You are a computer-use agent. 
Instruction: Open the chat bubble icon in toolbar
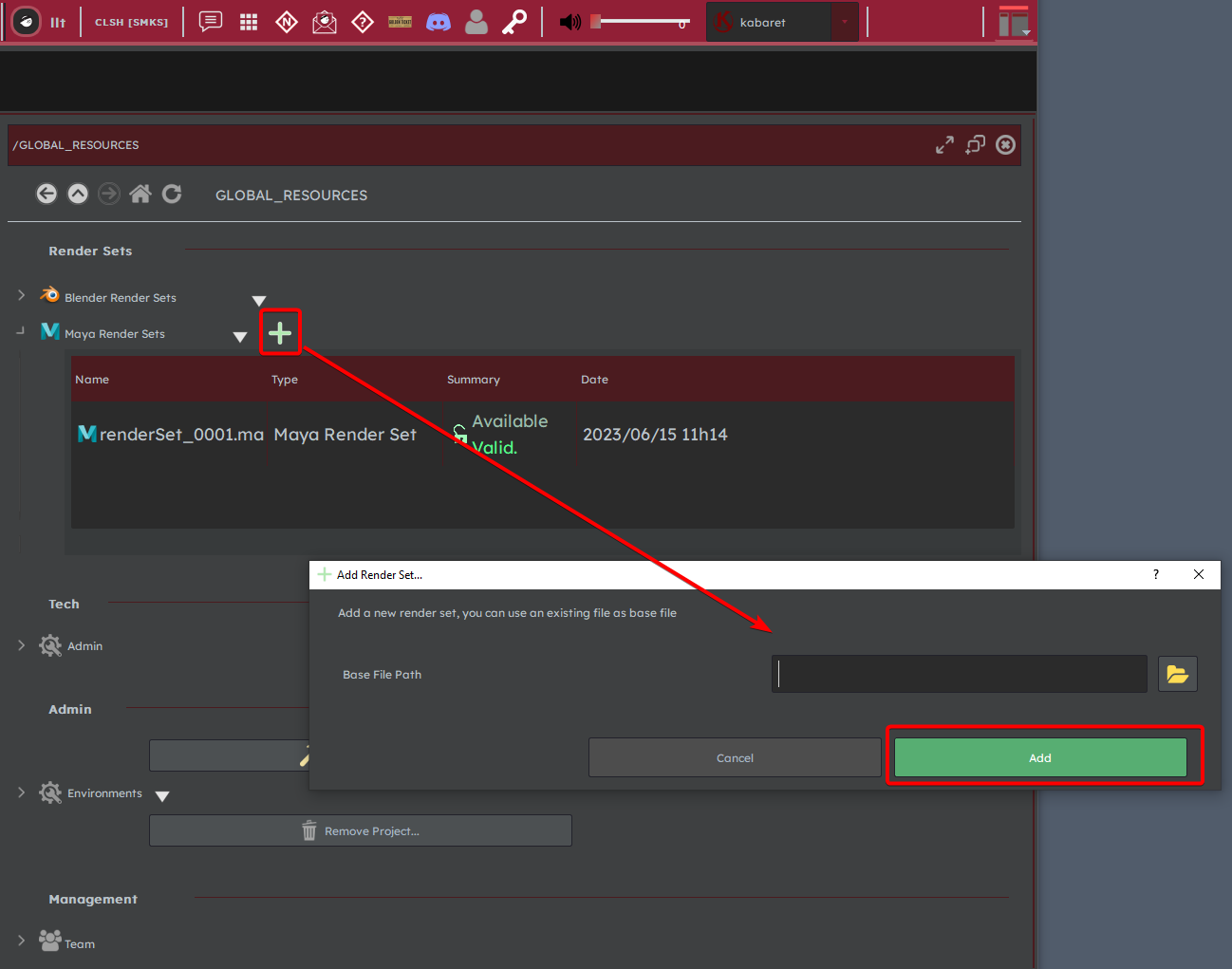click(211, 22)
